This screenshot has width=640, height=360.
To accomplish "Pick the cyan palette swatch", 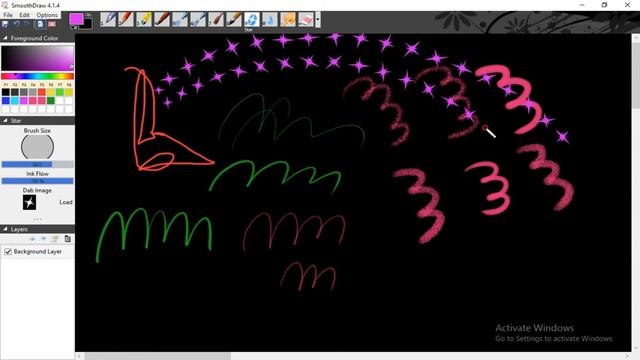I will coord(15,100).
